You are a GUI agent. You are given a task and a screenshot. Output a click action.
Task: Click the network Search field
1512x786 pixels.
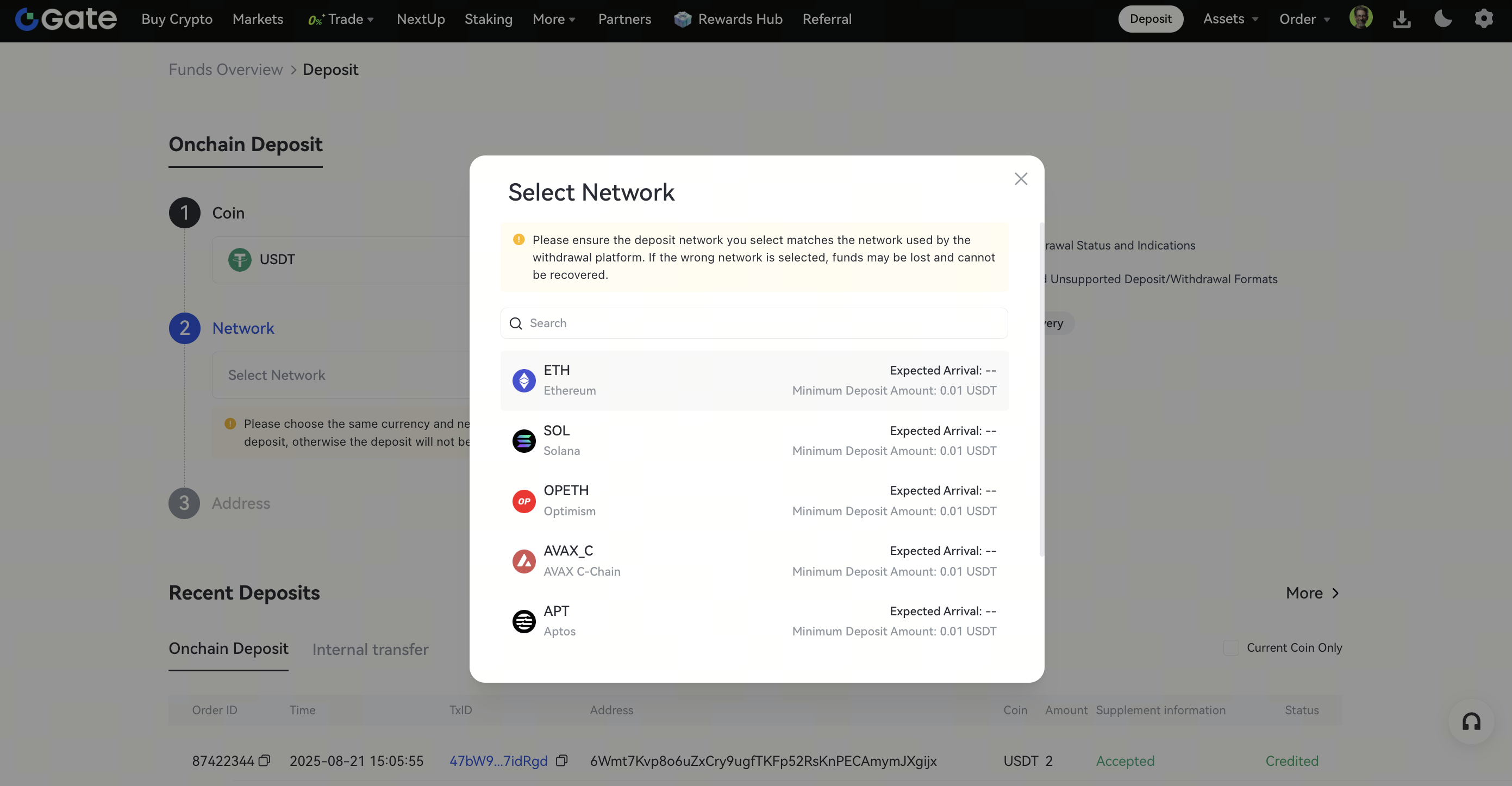(754, 323)
